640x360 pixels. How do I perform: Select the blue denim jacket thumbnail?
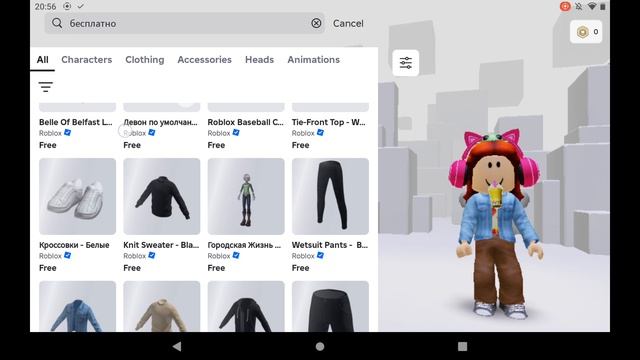(x=77, y=306)
